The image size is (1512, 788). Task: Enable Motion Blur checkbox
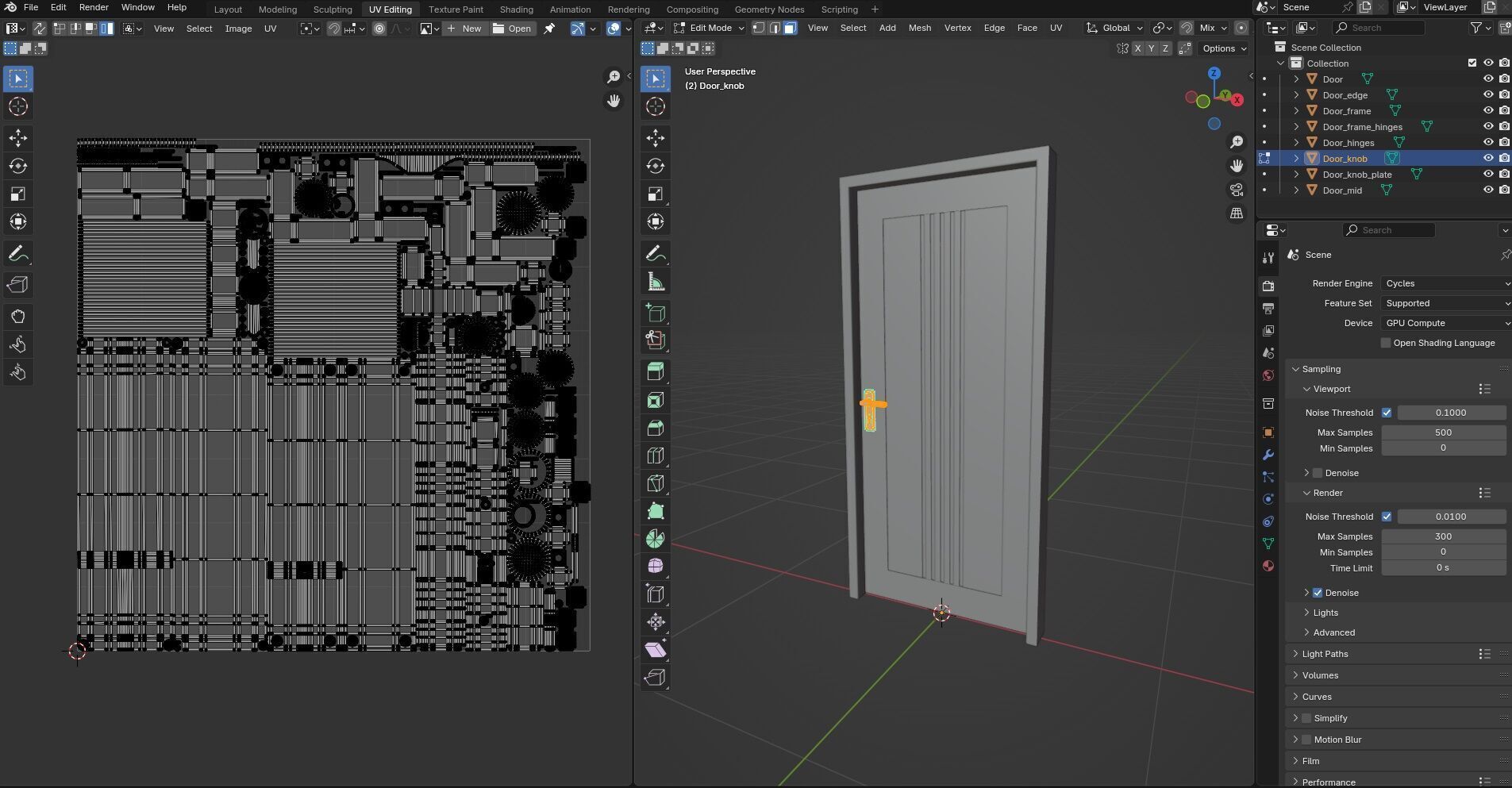point(1306,740)
